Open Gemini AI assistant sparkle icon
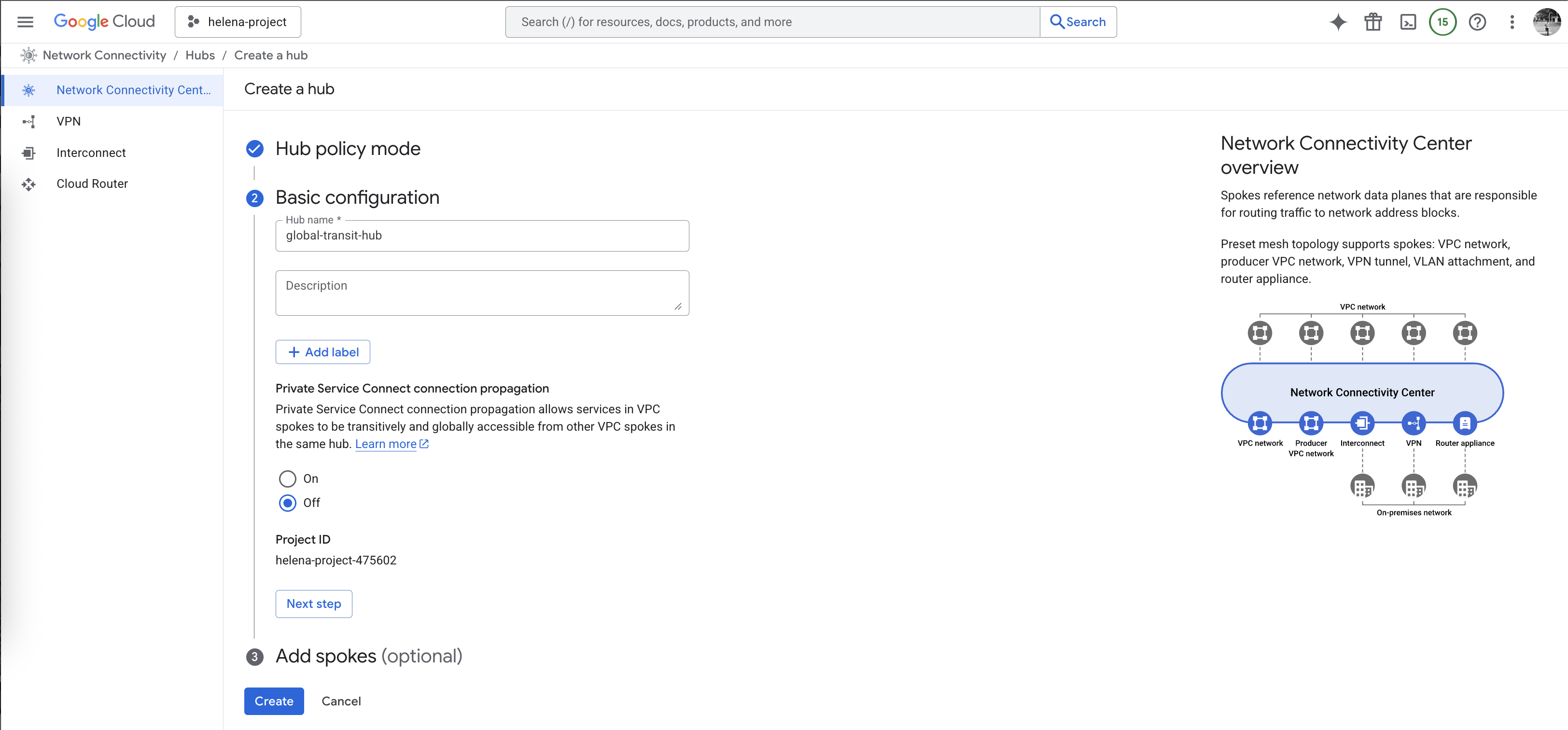1568x730 pixels. (x=1338, y=22)
